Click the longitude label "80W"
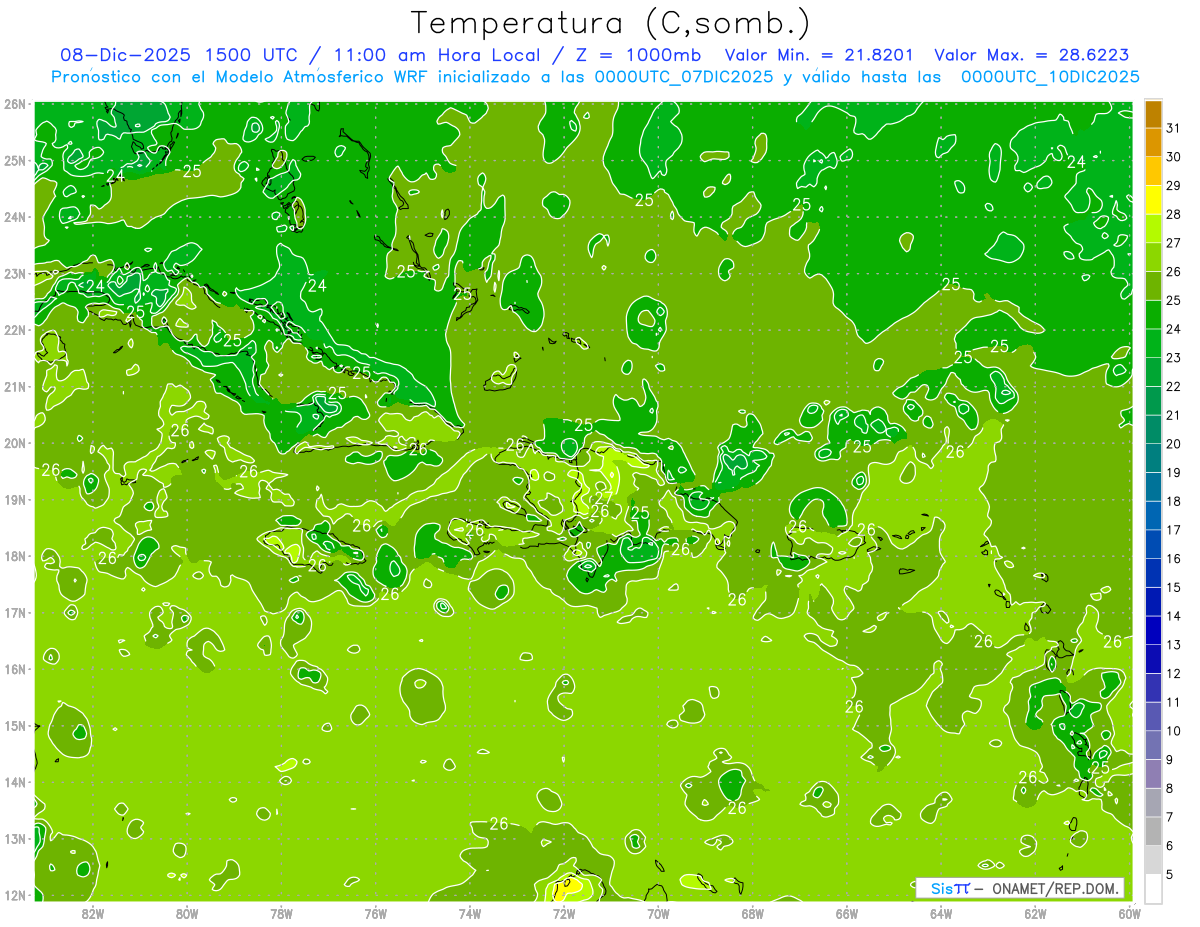 186,913
